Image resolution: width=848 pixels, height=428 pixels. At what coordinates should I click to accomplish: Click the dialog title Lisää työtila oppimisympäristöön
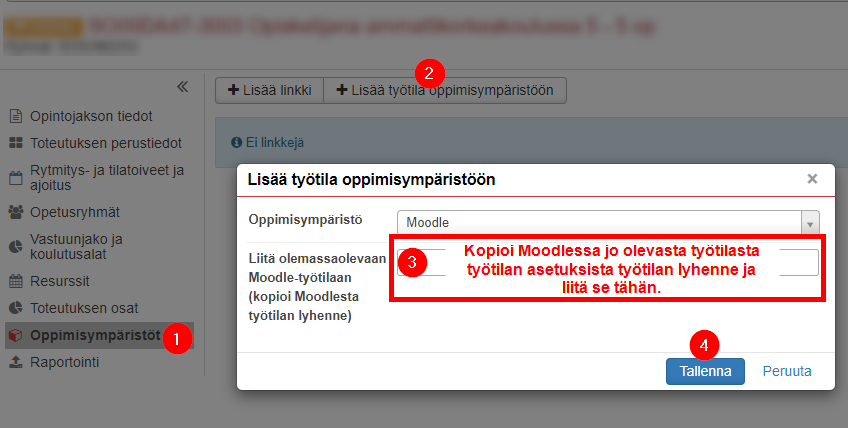coord(371,180)
